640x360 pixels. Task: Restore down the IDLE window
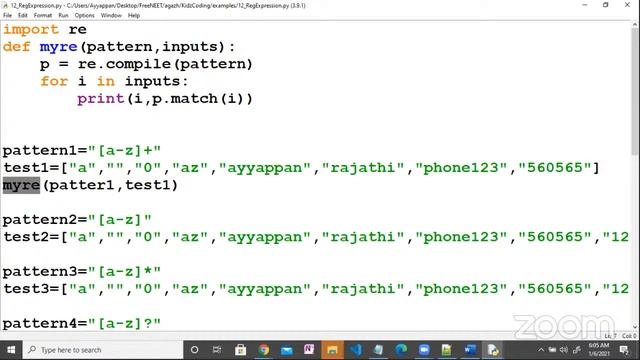(x=606, y=5)
